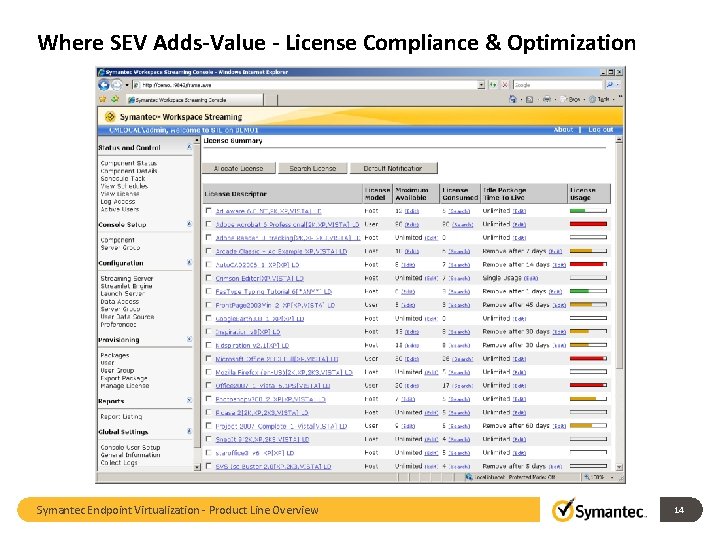
Task: Collapse the Provisioning sidebar section
Action: 189,339
